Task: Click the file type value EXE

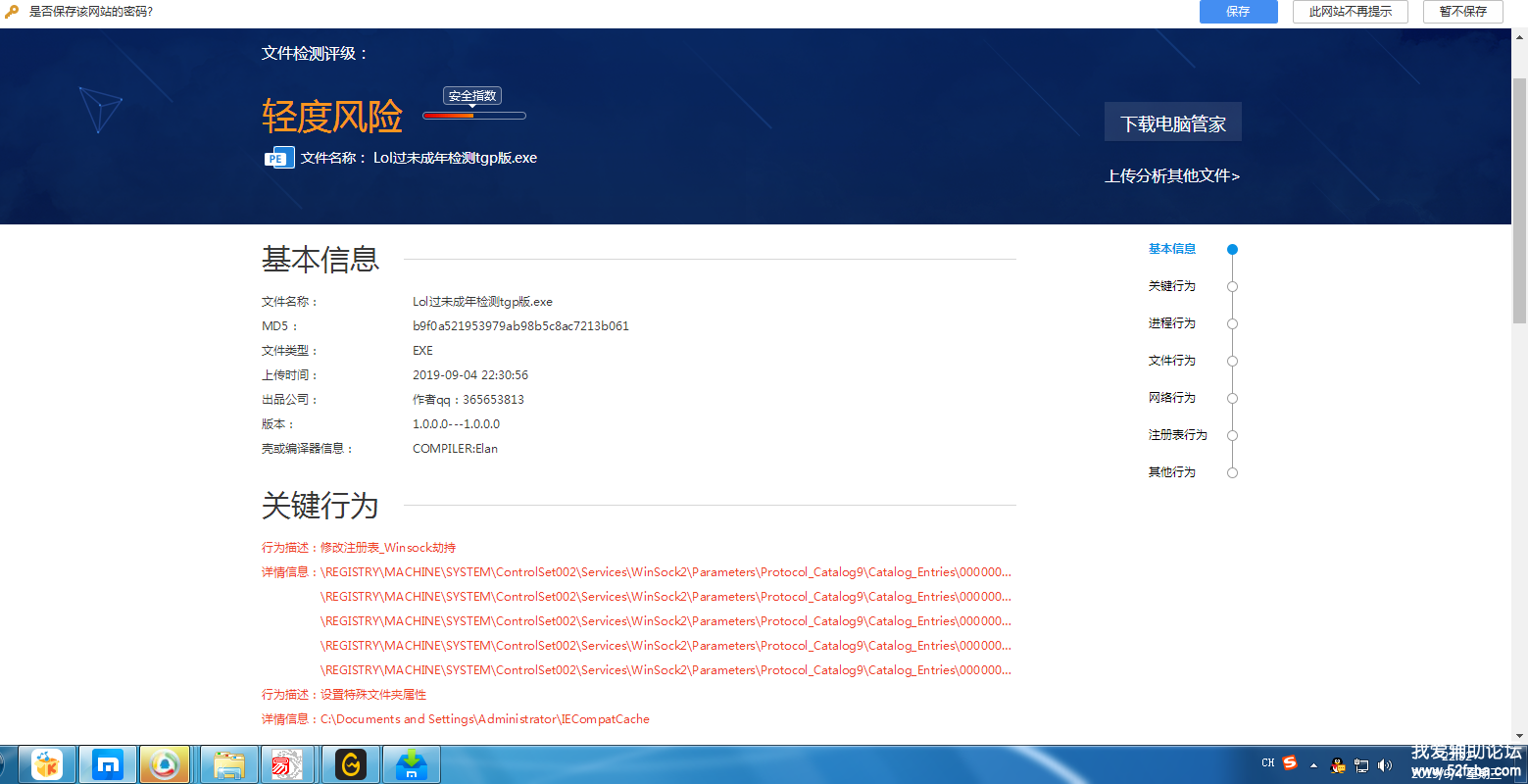Action: click(422, 351)
